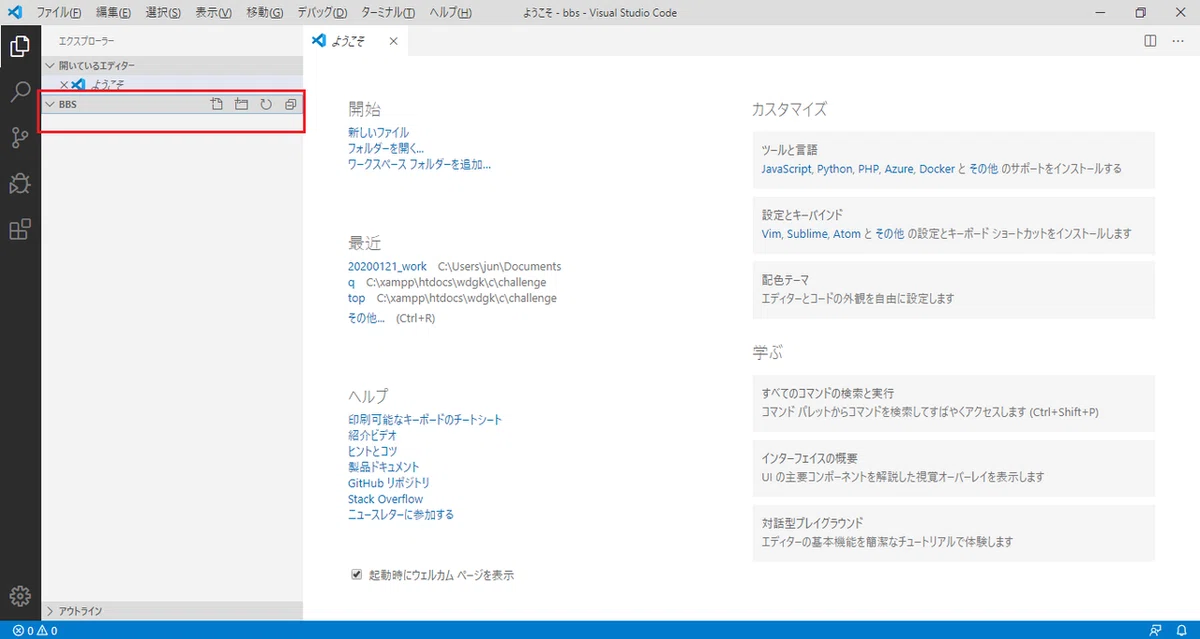Open the ヘルプ(H) menu

pyautogui.click(x=449, y=13)
